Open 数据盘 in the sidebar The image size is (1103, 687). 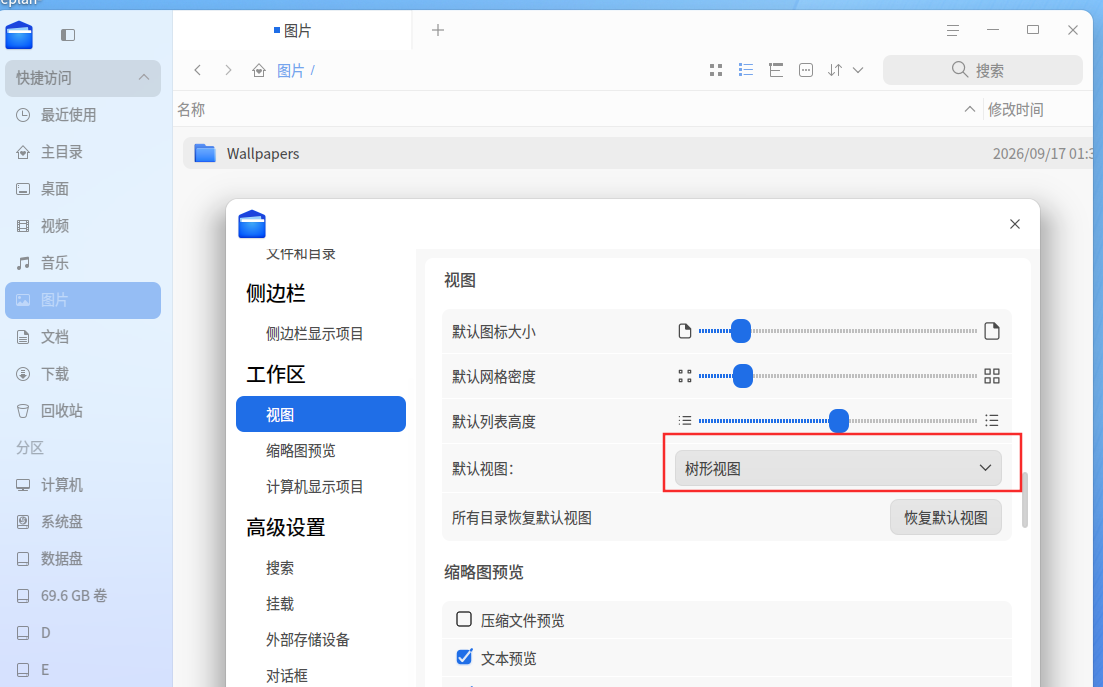coord(83,558)
